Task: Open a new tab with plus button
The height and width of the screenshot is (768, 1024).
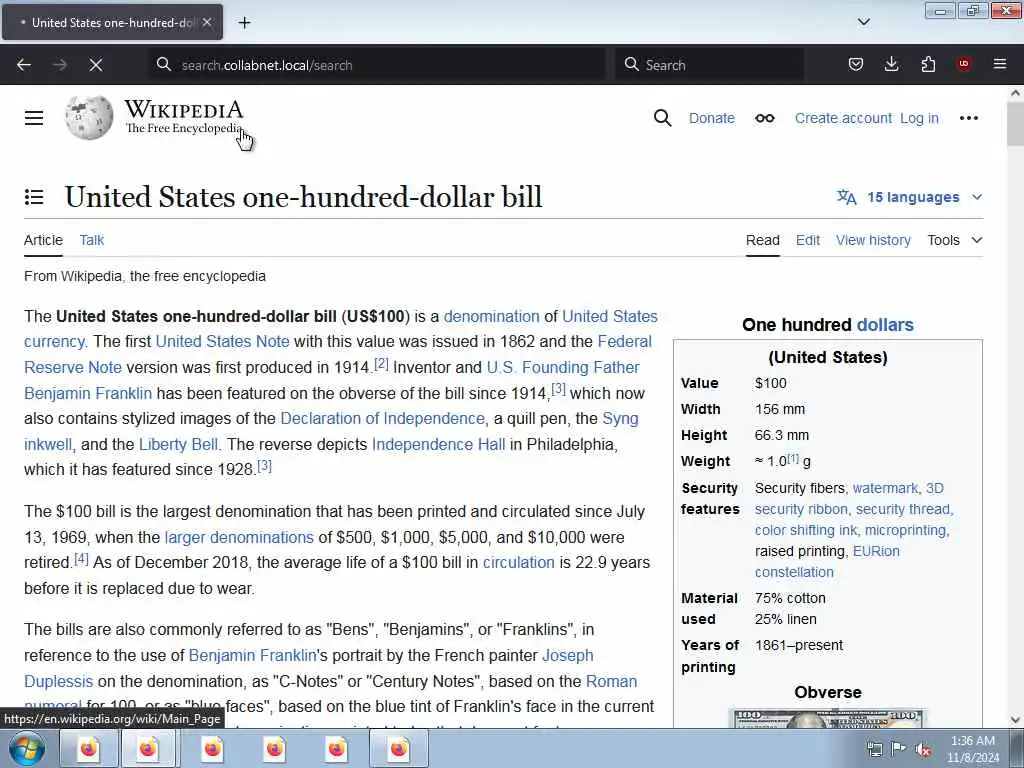Action: 244,23
